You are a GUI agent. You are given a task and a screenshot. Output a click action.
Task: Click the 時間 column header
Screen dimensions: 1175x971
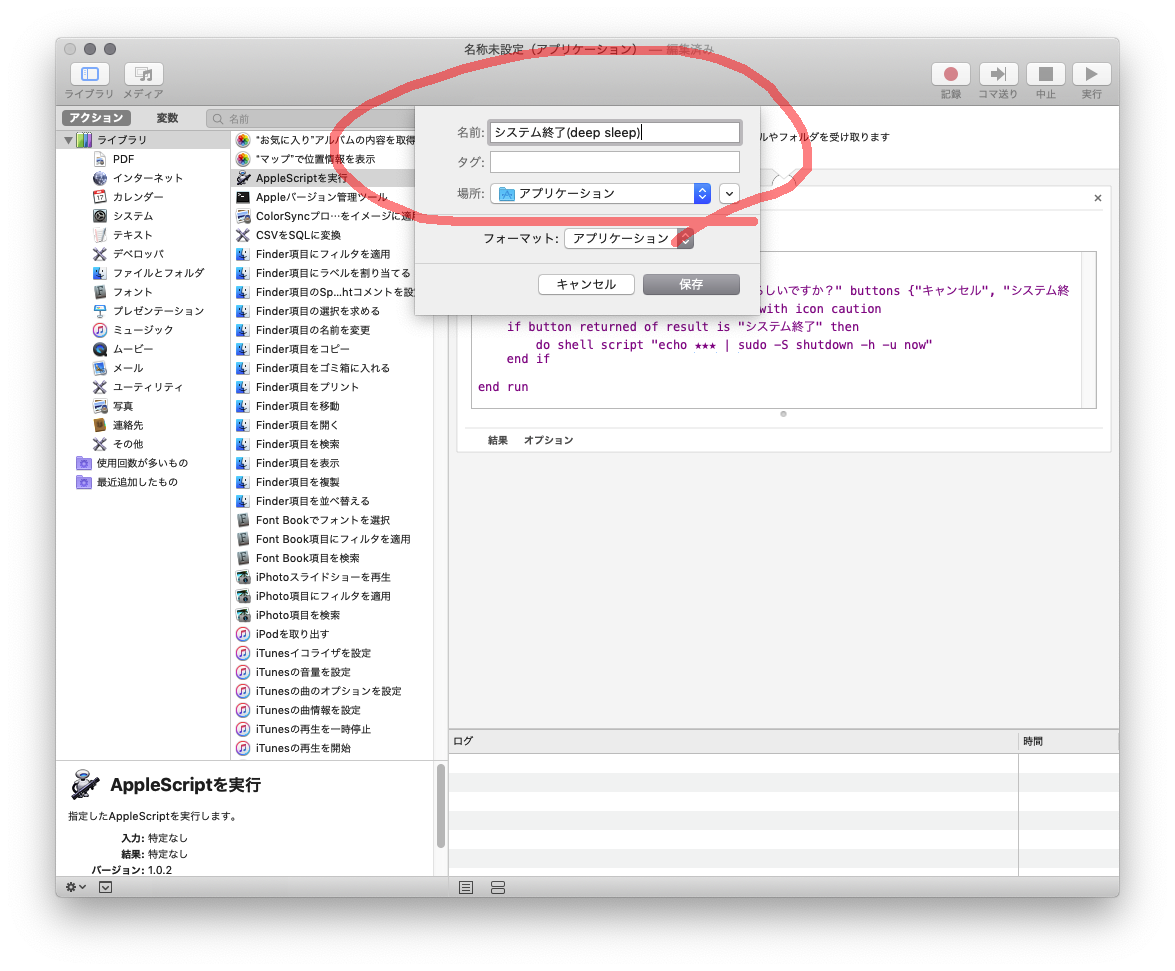(x=1069, y=741)
